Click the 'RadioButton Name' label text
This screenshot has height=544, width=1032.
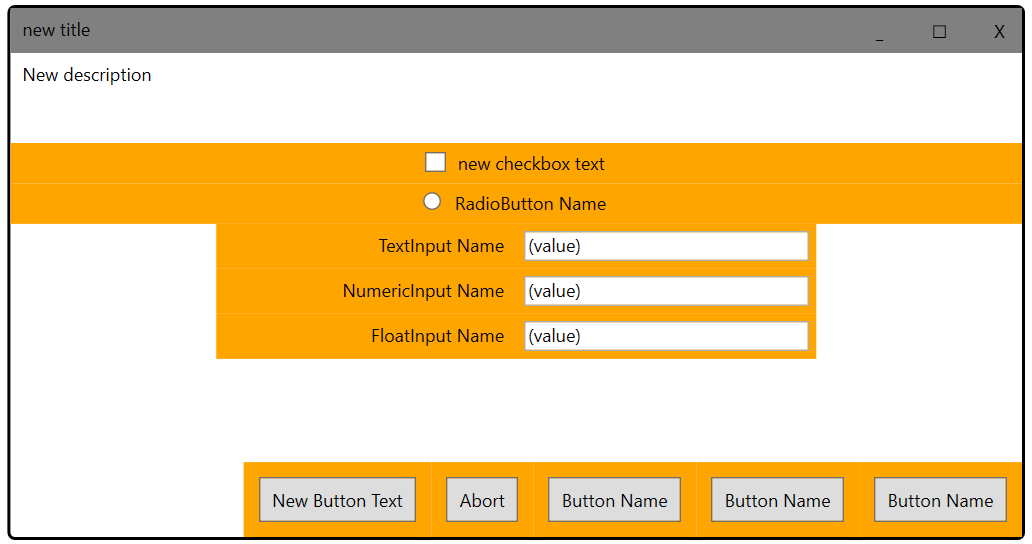pyautogui.click(x=530, y=204)
